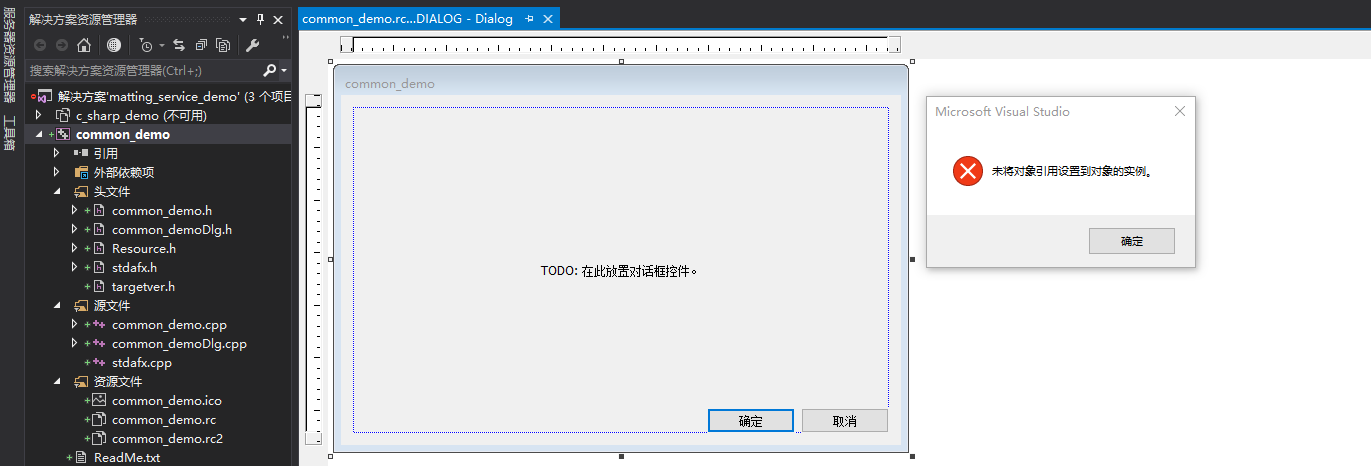Select the common_demoDlg.cpp file
The width and height of the screenshot is (1371, 466).
pyautogui.click(x=179, y=344)
